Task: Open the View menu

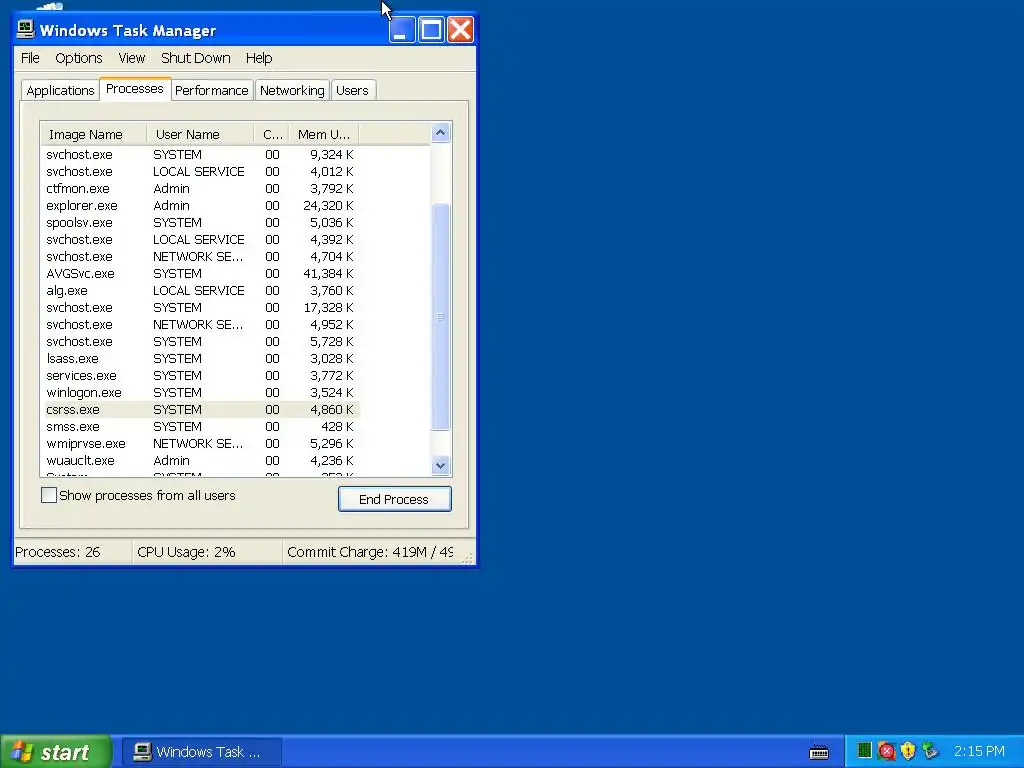Action: tap(131, 58)
